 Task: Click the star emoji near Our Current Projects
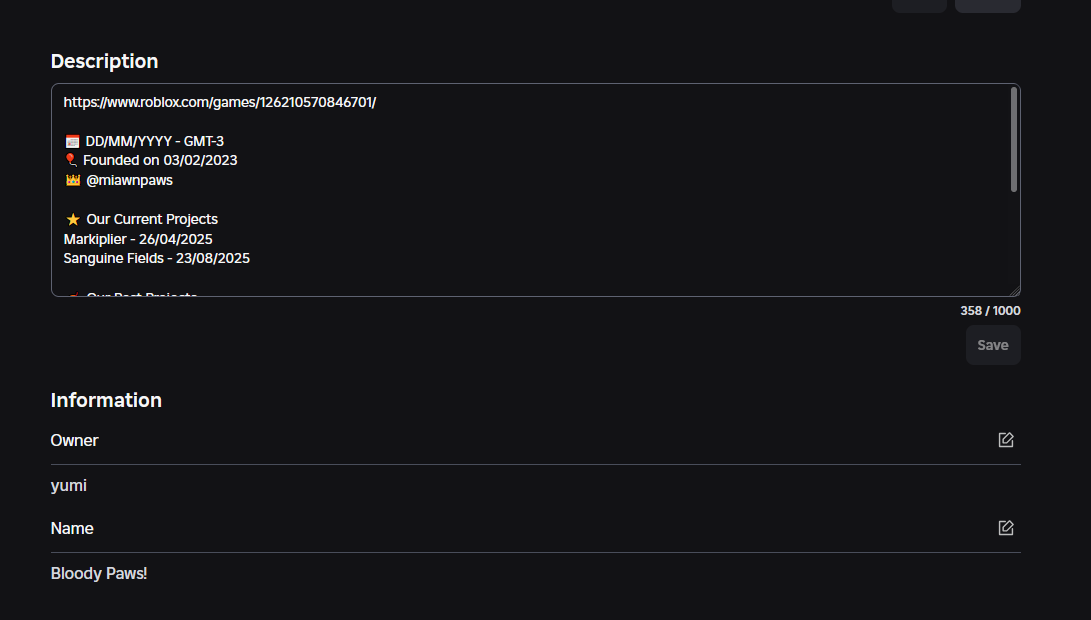(x=72, y=218)
